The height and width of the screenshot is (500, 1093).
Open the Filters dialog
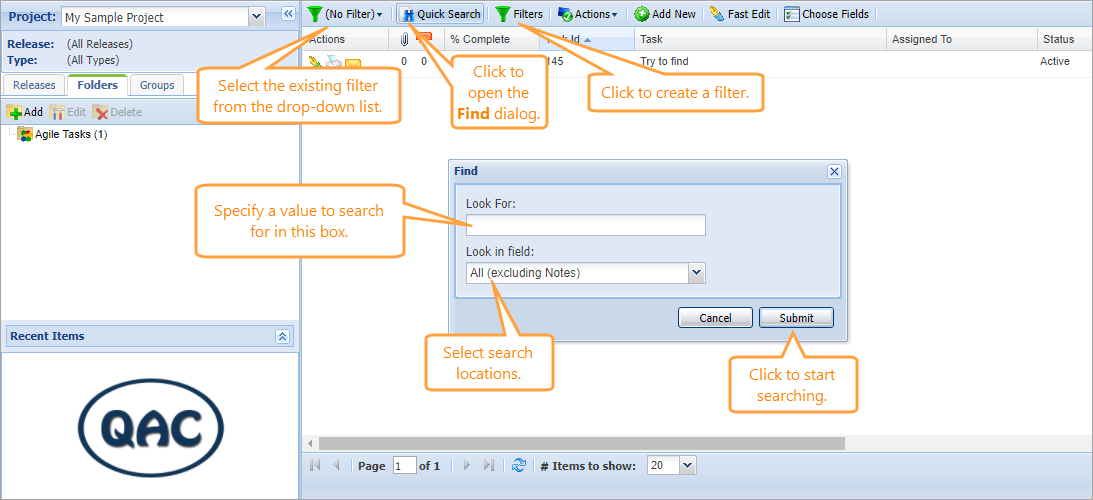point(519,14)
